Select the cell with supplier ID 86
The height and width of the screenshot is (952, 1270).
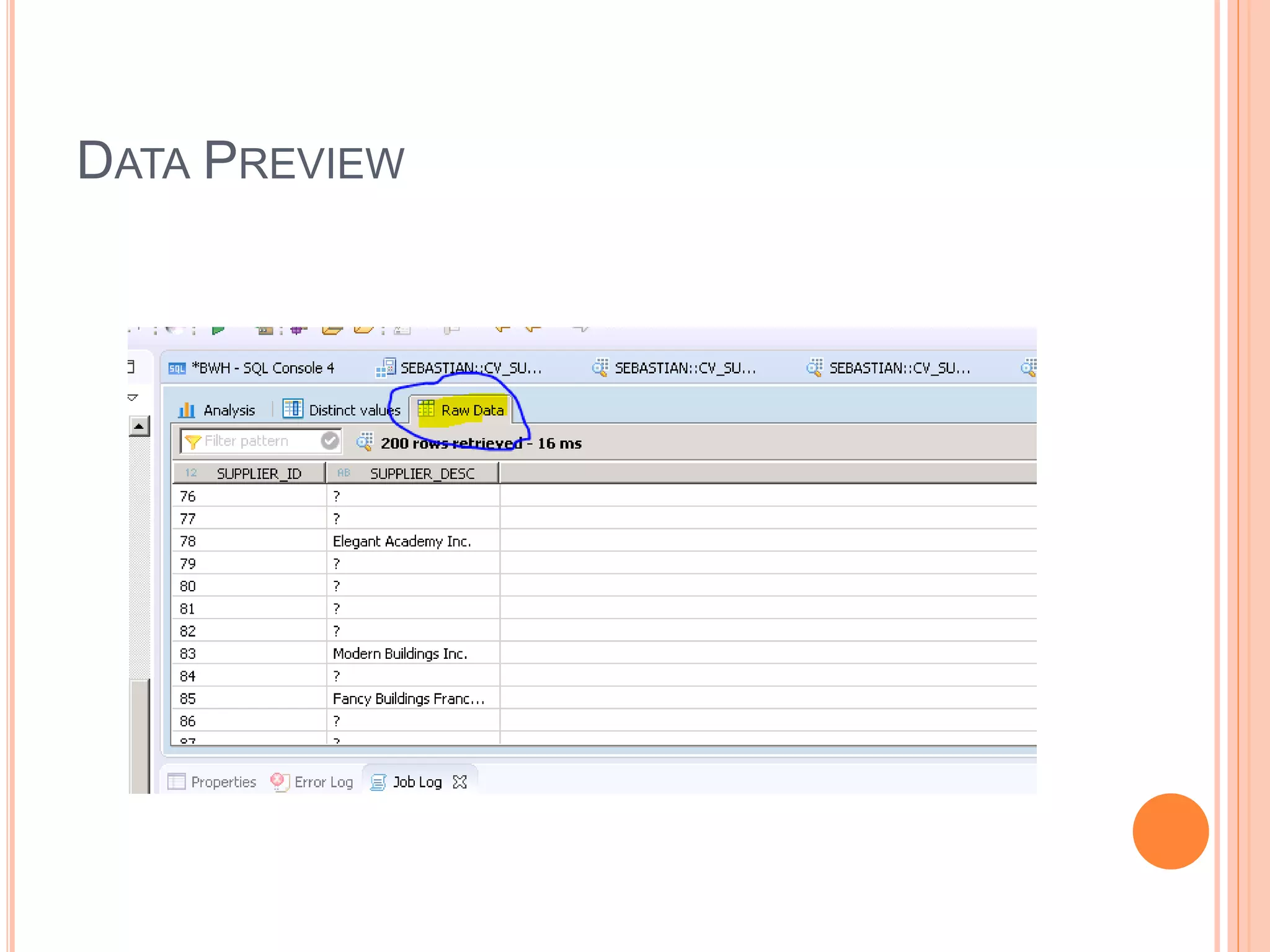click(x=249, y=721)
